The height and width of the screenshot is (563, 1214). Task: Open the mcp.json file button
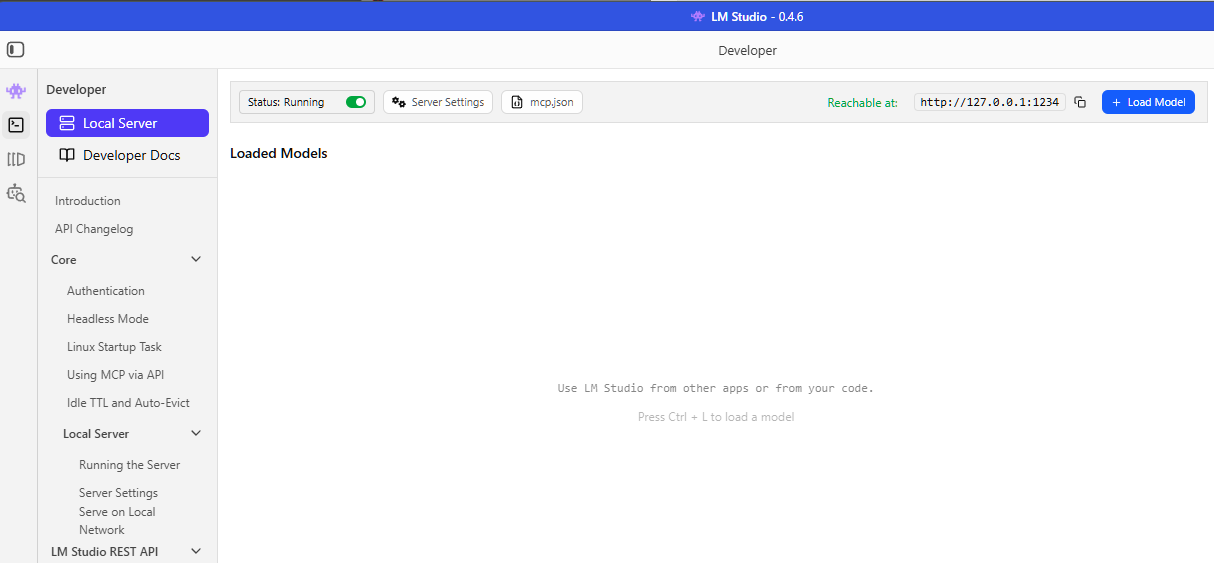point(542,102)
